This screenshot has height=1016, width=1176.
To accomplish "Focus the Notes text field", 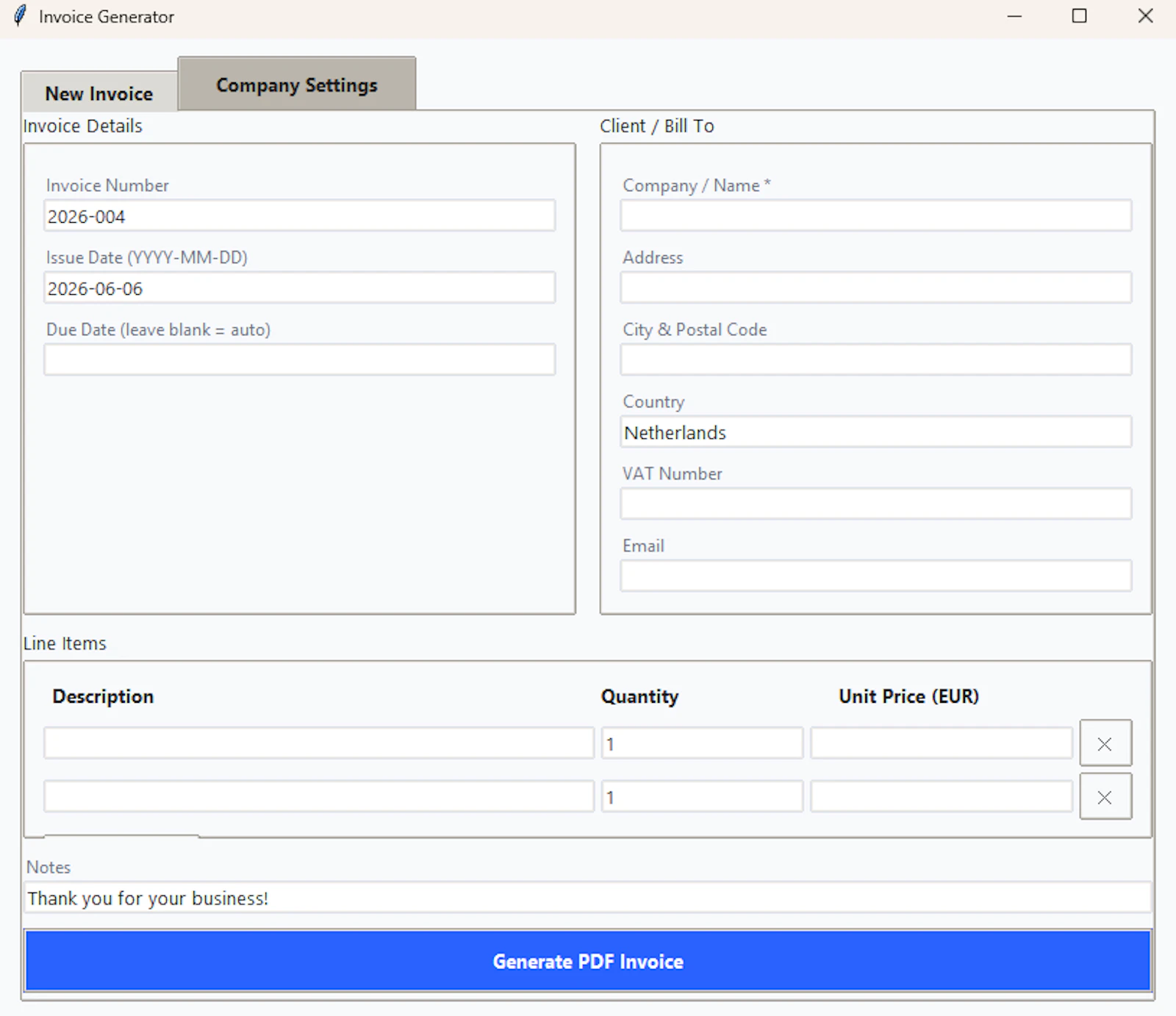I will coord(588,898).
